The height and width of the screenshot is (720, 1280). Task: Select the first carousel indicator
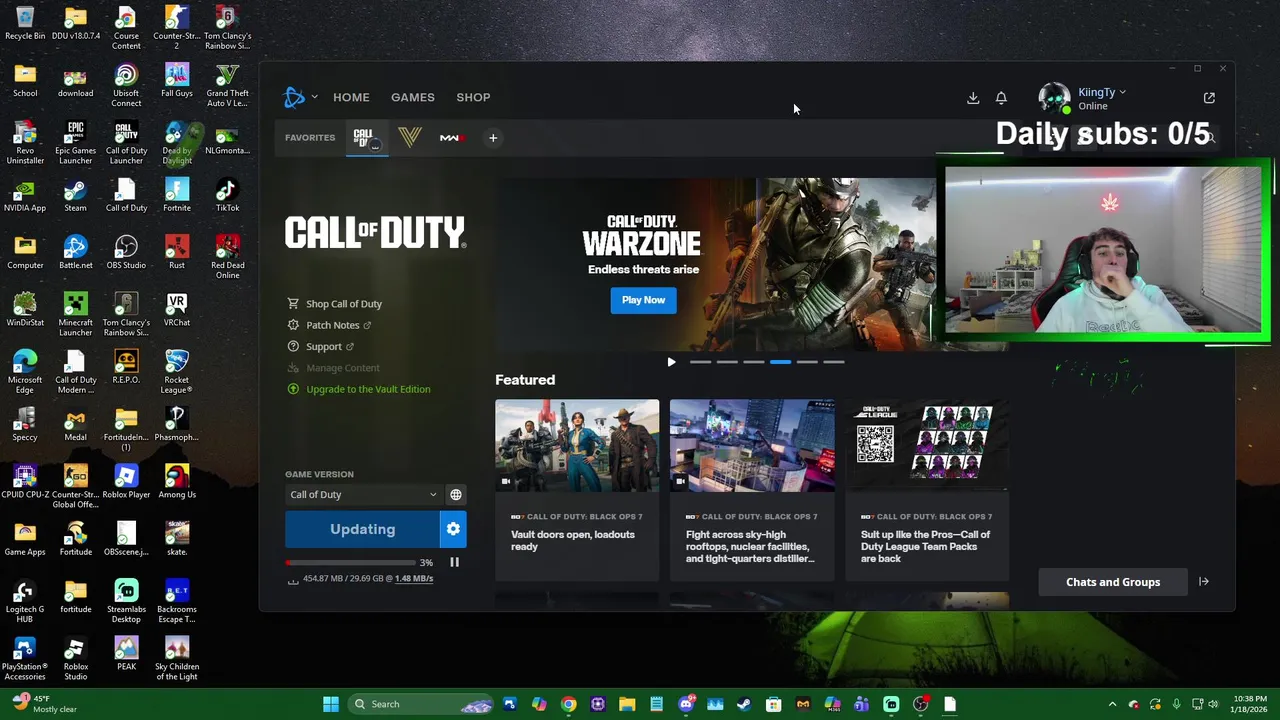[700, 362]
